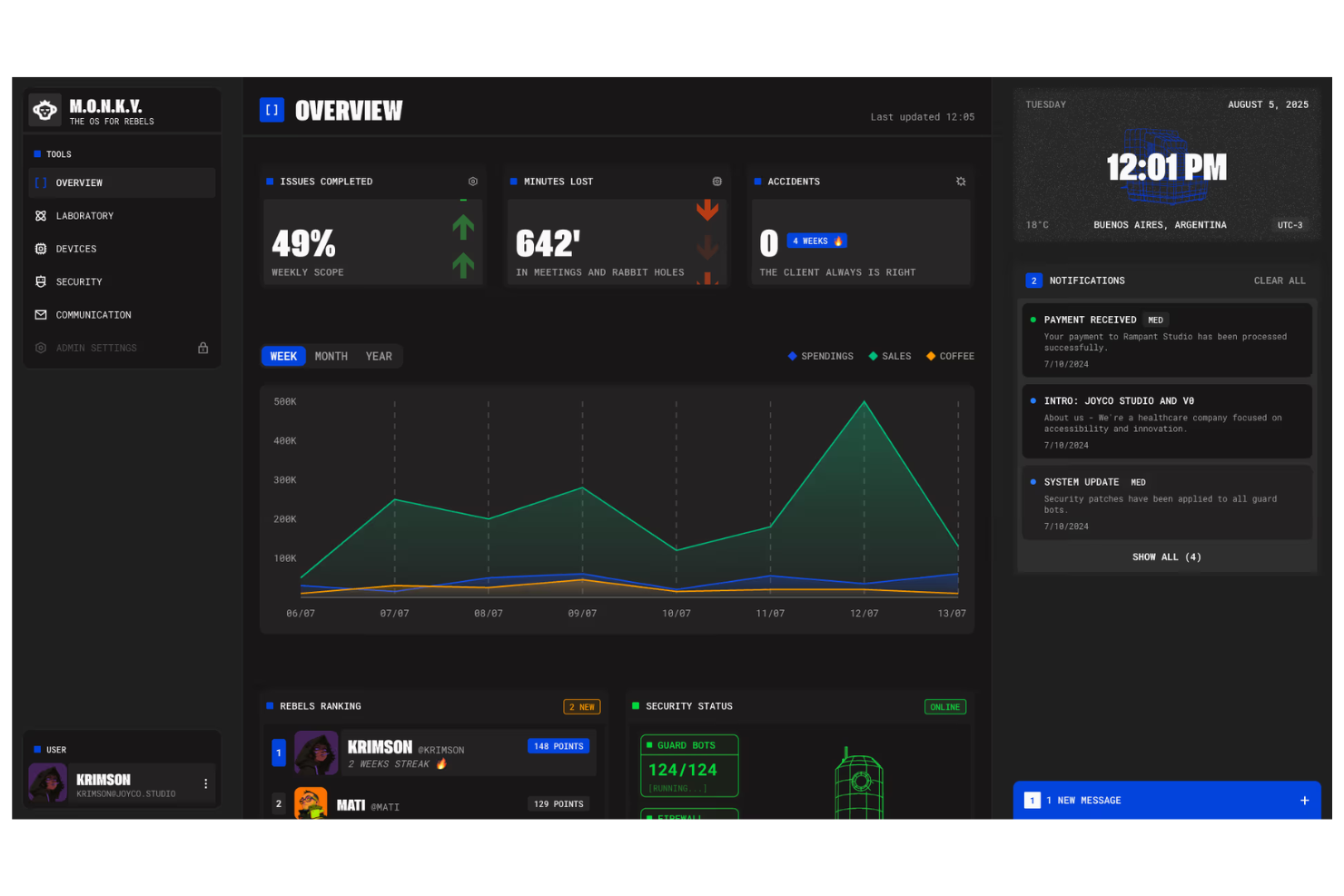This screenshot has height=896, width=1344.
Task: Open the Laboratory section
Action: pos(122,216)
